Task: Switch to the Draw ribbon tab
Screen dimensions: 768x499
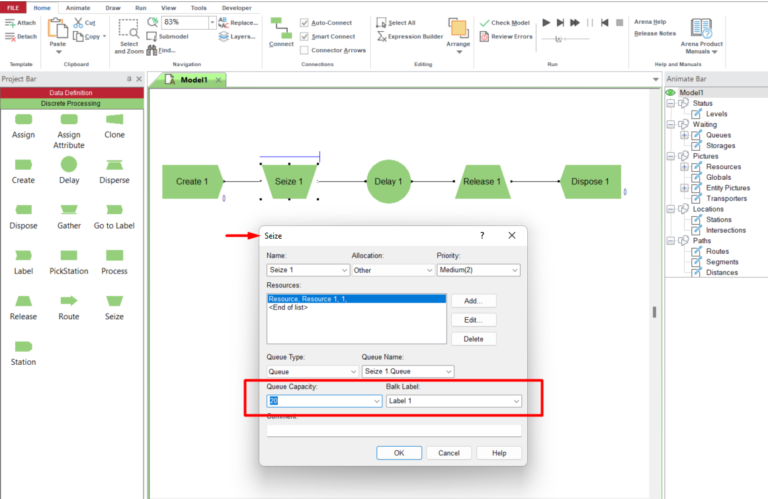Action: pyautogui.click(x=113, y=8)
